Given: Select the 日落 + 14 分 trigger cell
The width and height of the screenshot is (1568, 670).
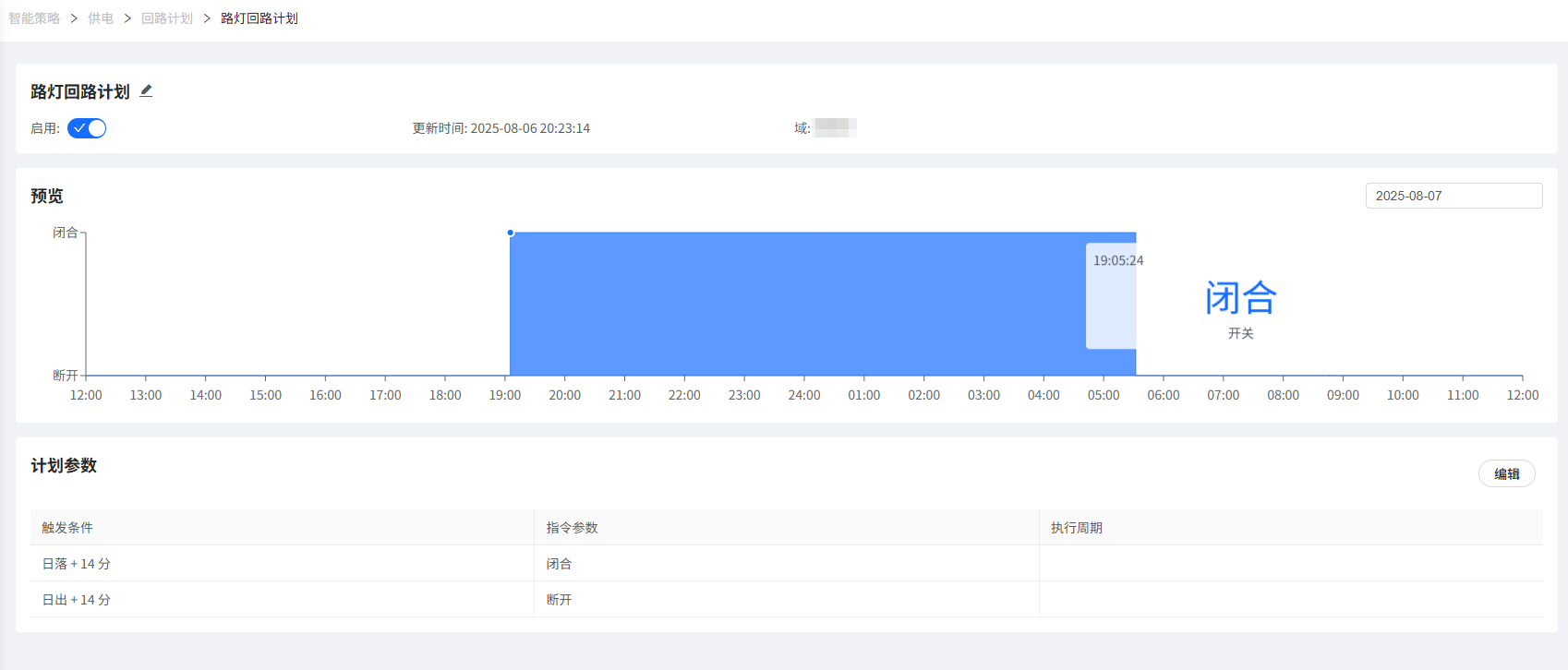Looking at the screenshot, I should (282, 563).
